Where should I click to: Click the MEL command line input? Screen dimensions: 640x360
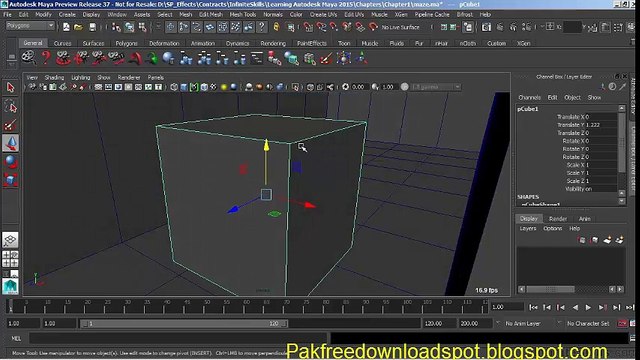point(178,338)
